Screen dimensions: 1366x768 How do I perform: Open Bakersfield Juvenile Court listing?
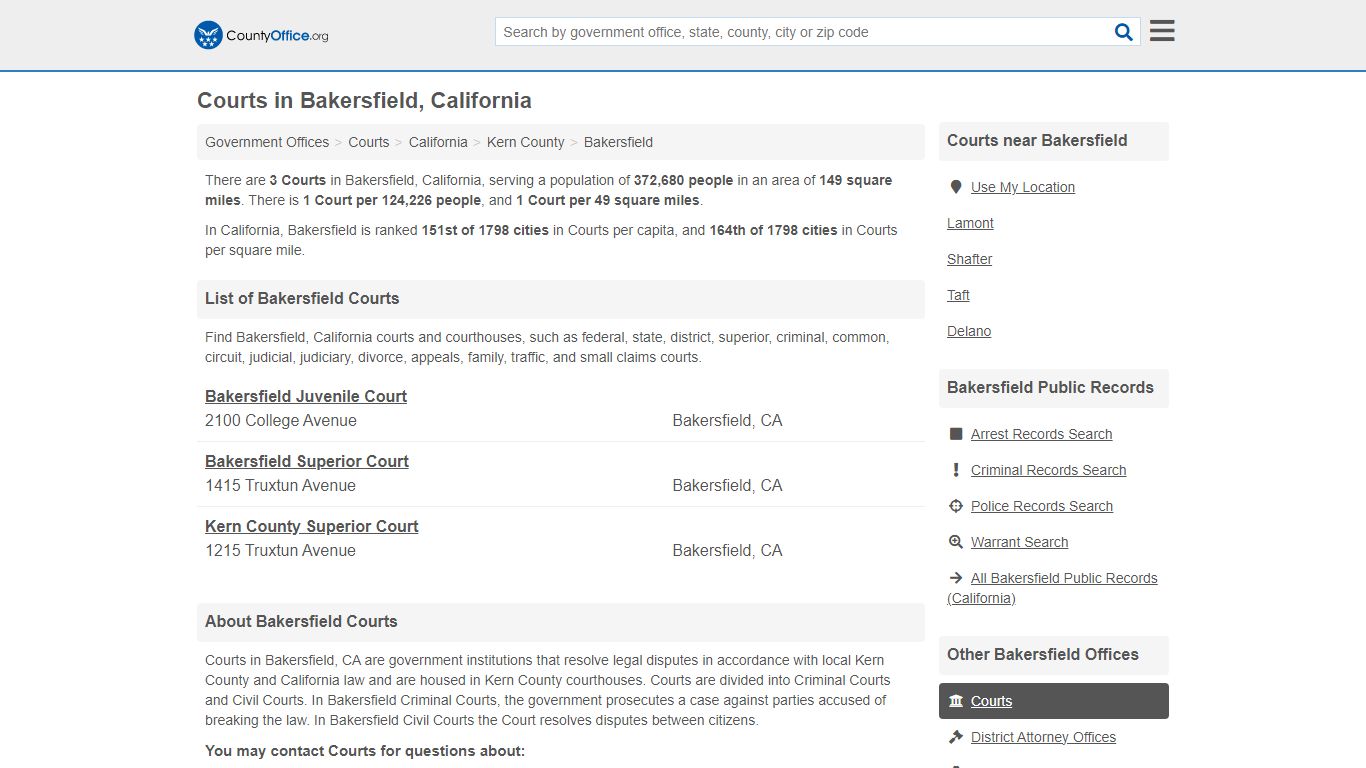[306, 396]
